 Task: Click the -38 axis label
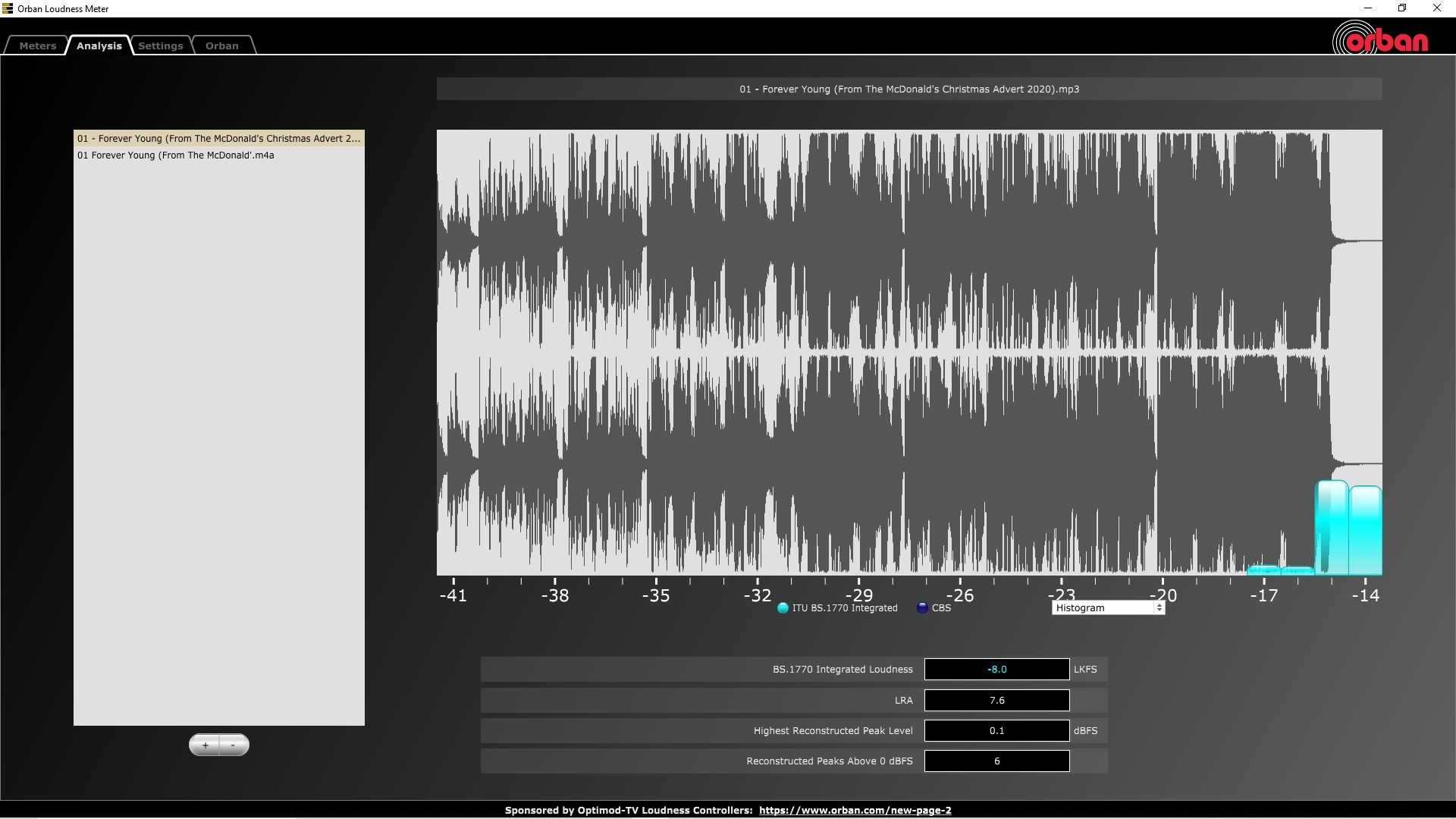coord(555,595)
